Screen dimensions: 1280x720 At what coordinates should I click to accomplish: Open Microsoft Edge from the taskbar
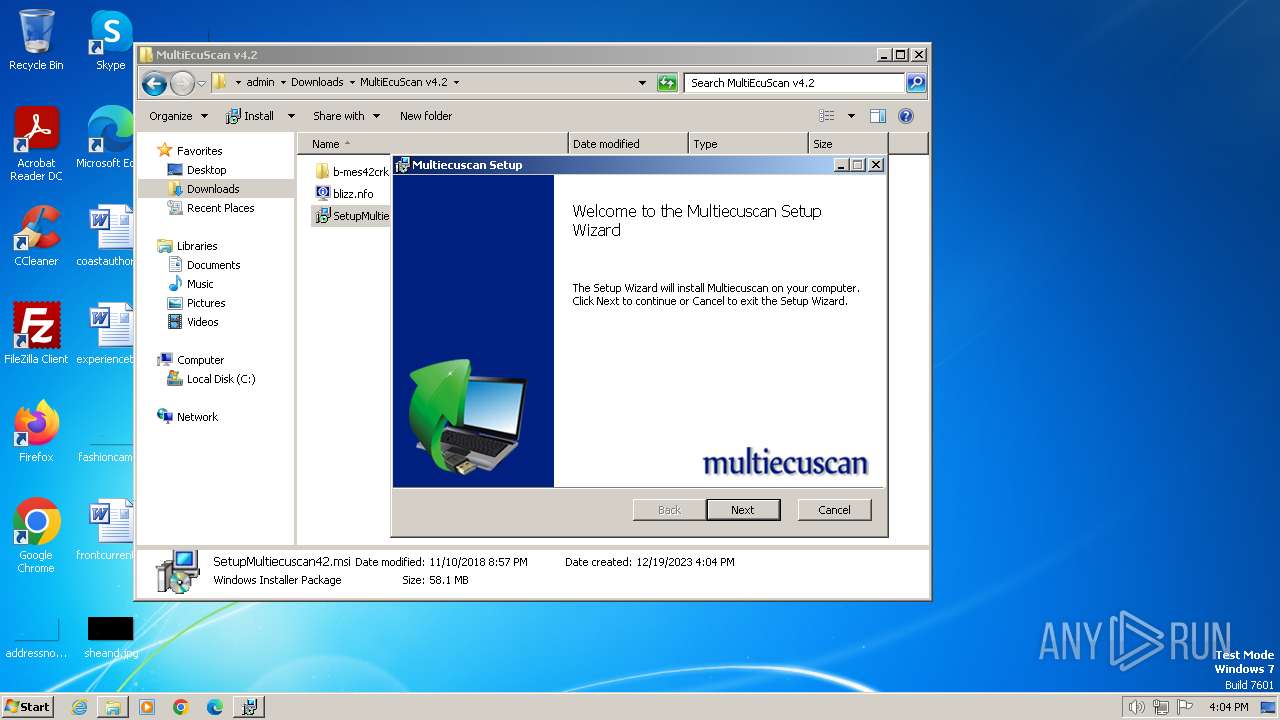pyautogui.click(x=215, y=707)
